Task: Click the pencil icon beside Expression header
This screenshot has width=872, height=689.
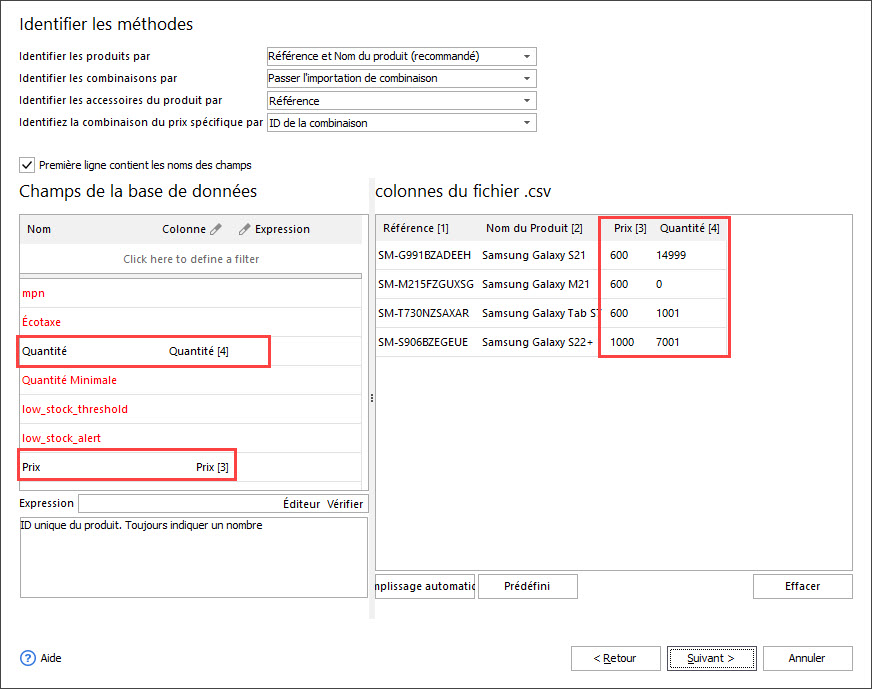Action: 244,229
